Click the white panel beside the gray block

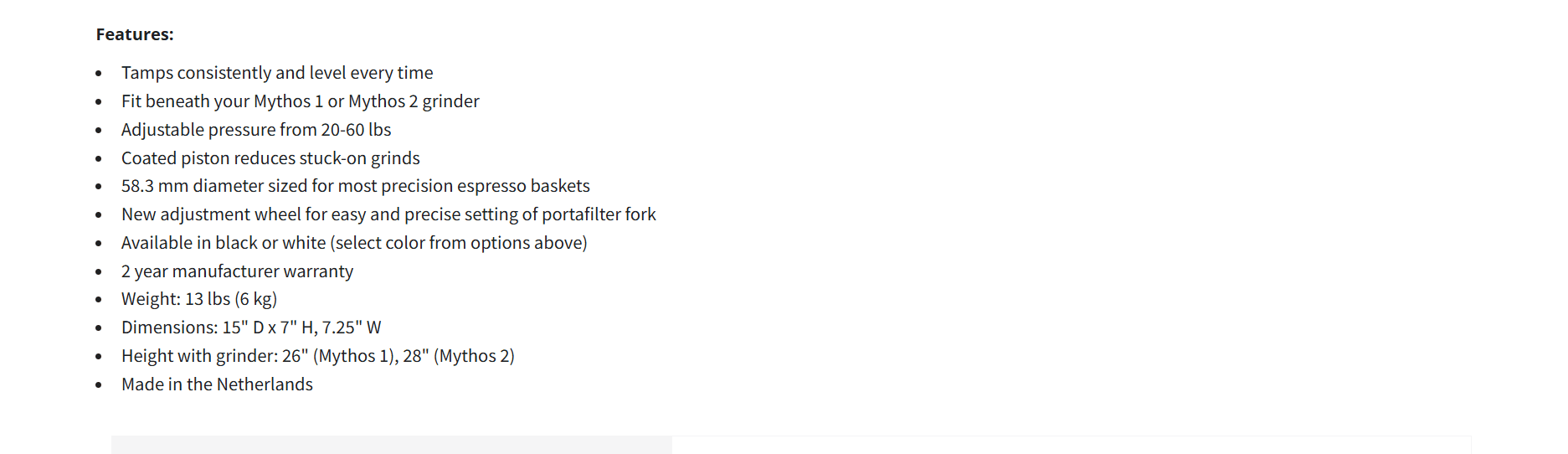[x=1071, y=445]
